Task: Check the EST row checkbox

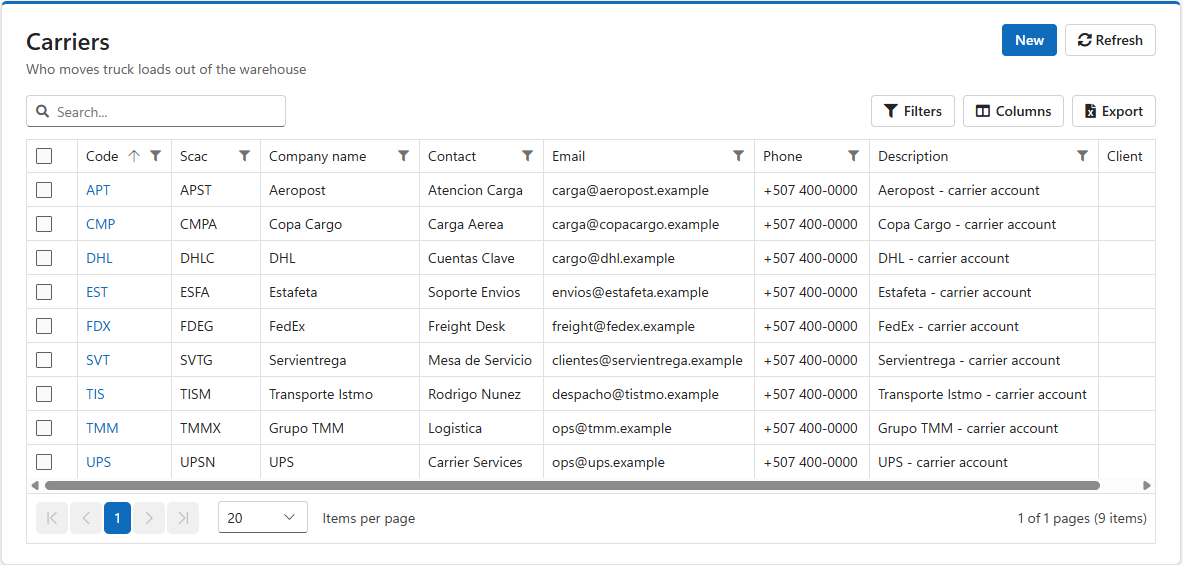Action: [x=44, y=292]
